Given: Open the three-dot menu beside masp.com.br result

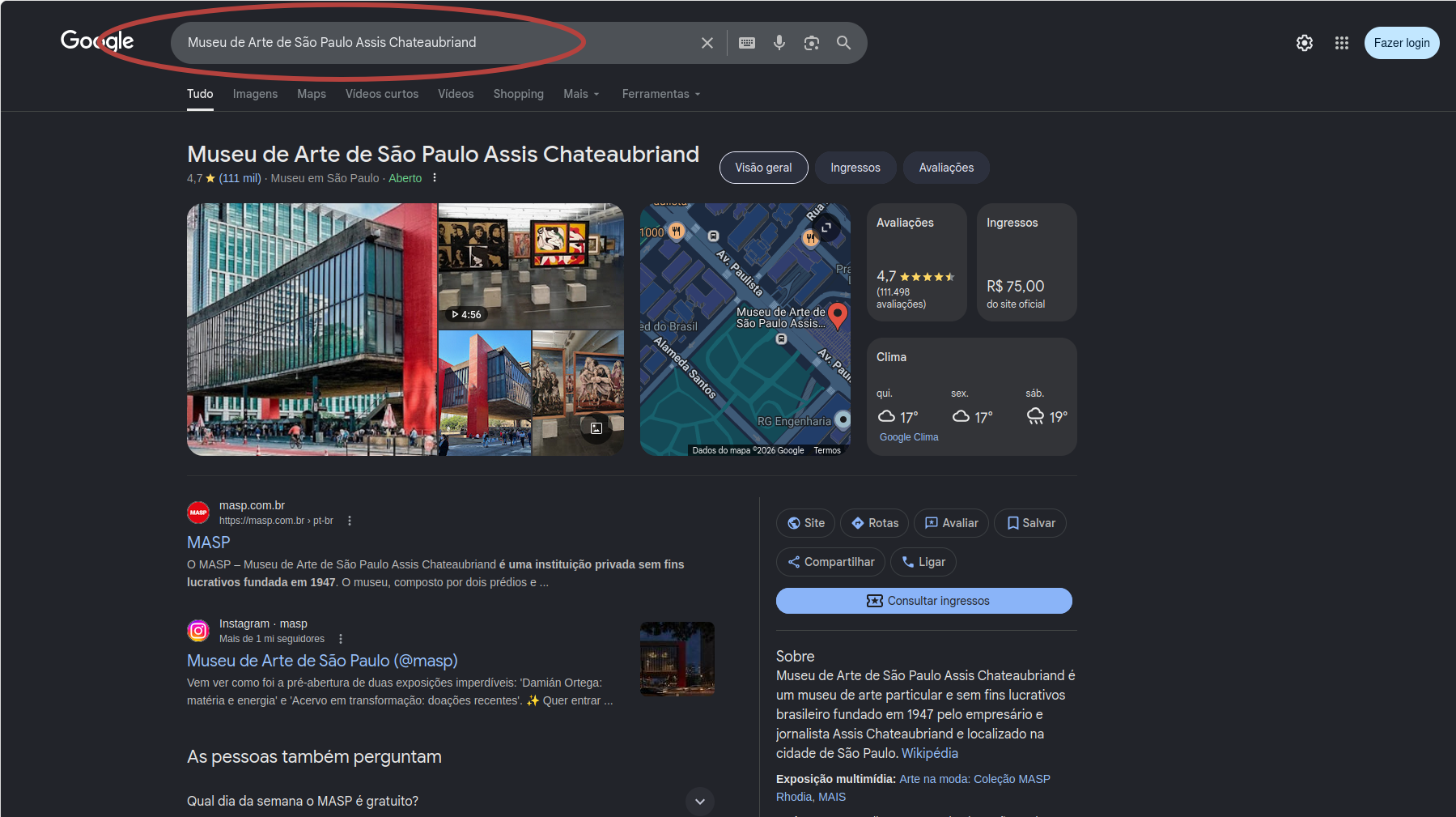Looking at the screenshot, I should [350, 521].
